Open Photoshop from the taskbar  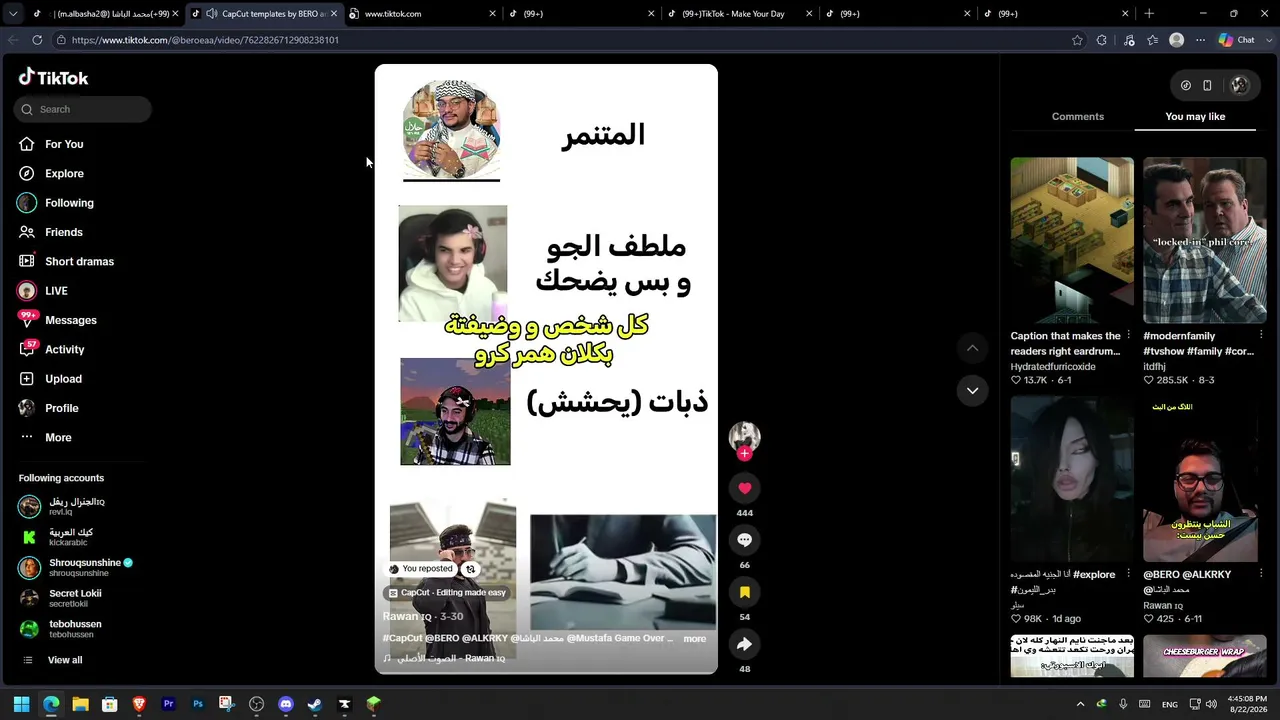point(198,704)
